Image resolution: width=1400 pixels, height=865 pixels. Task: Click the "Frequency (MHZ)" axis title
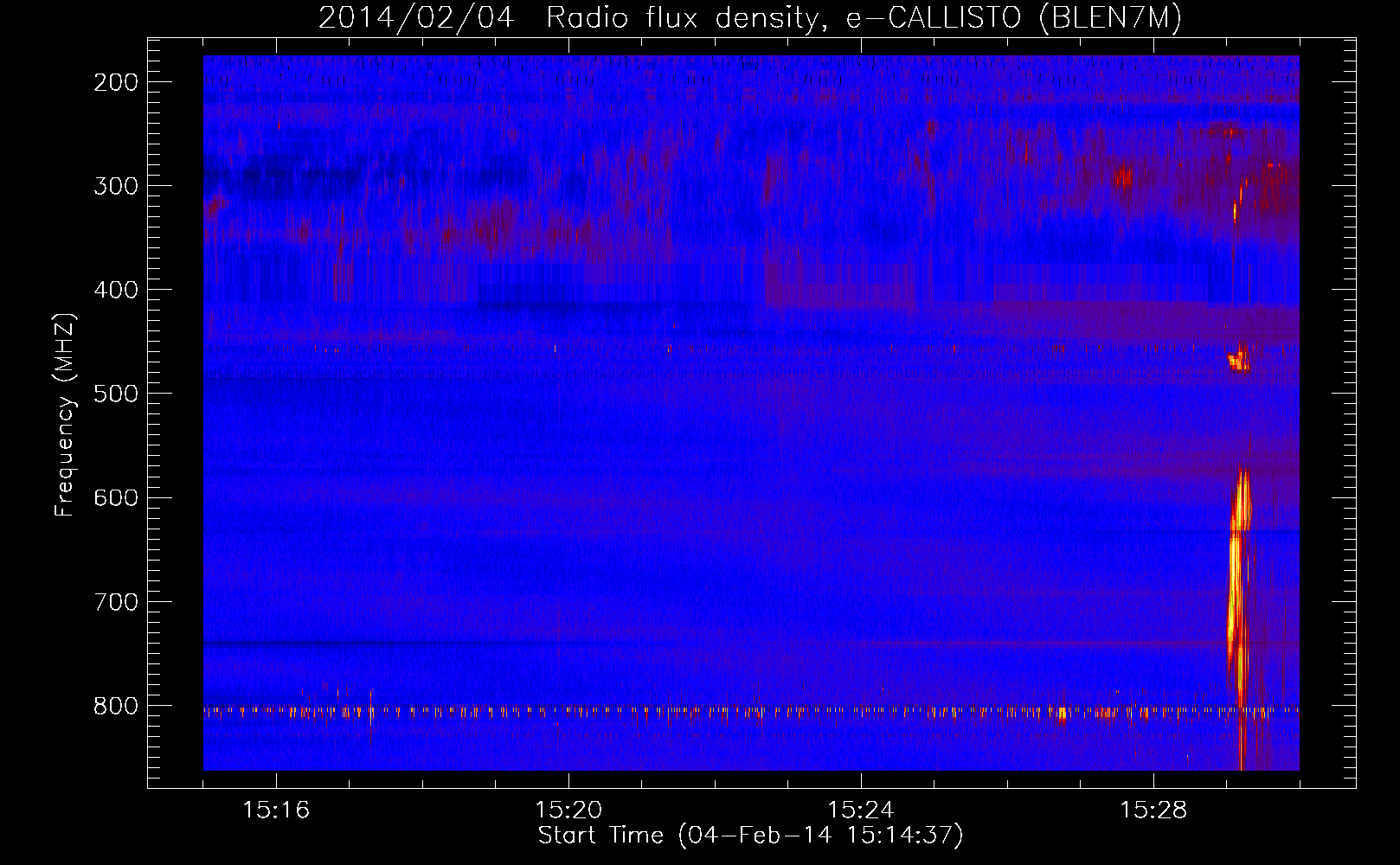click(66, 414)
